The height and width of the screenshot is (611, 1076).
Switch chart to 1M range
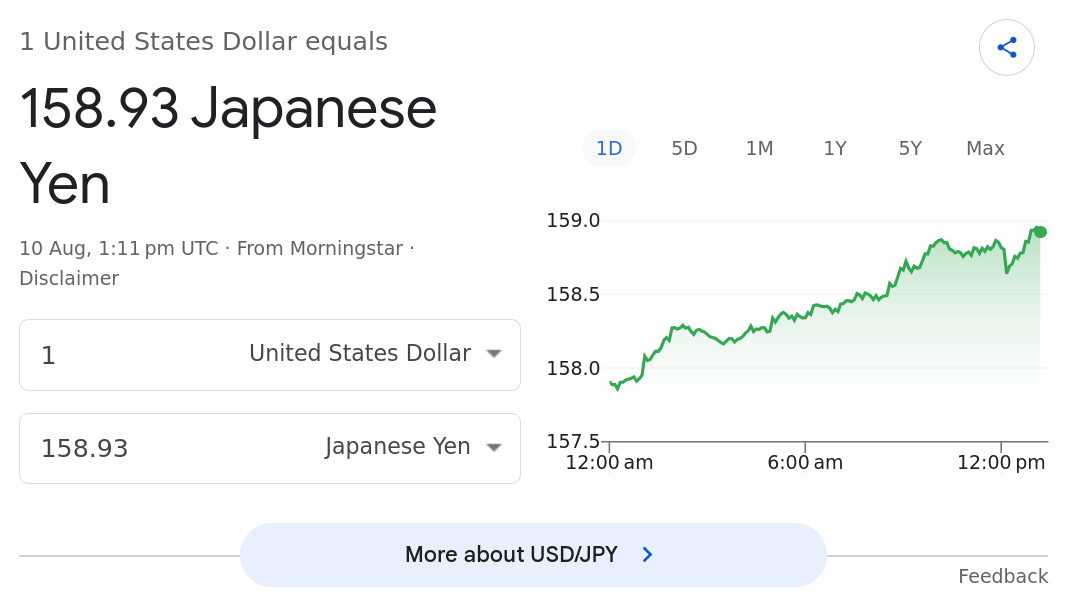tap(760, 148)
